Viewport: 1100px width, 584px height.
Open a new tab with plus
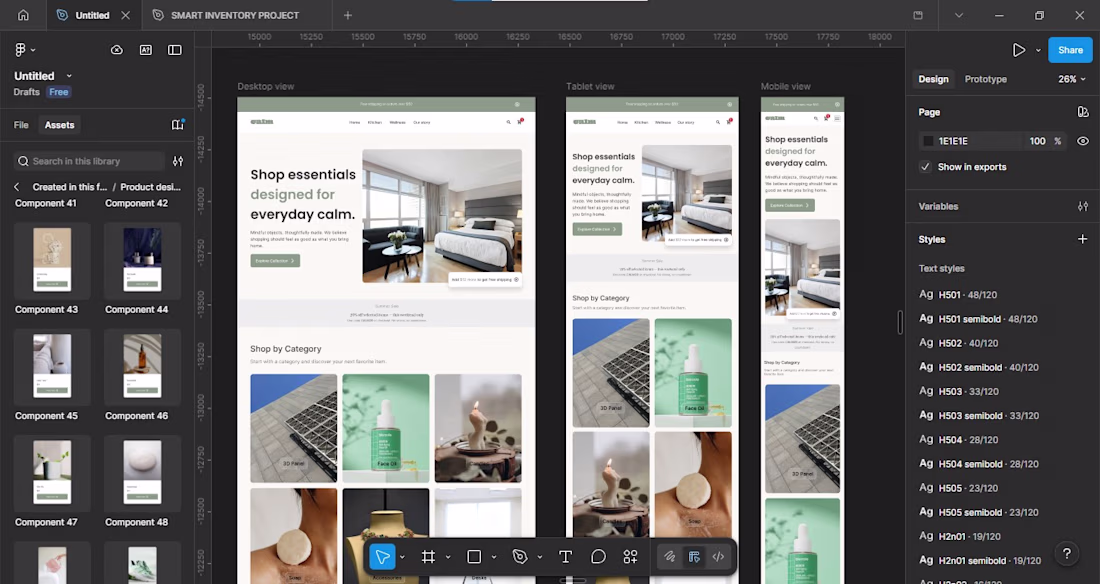coord(348,15)
